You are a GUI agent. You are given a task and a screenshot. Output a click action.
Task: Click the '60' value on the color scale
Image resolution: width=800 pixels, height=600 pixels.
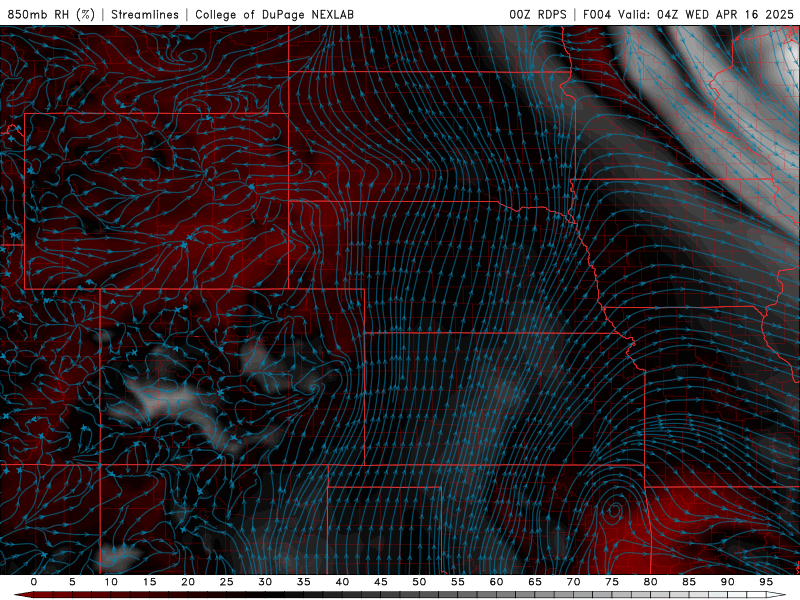coord(496,582)
